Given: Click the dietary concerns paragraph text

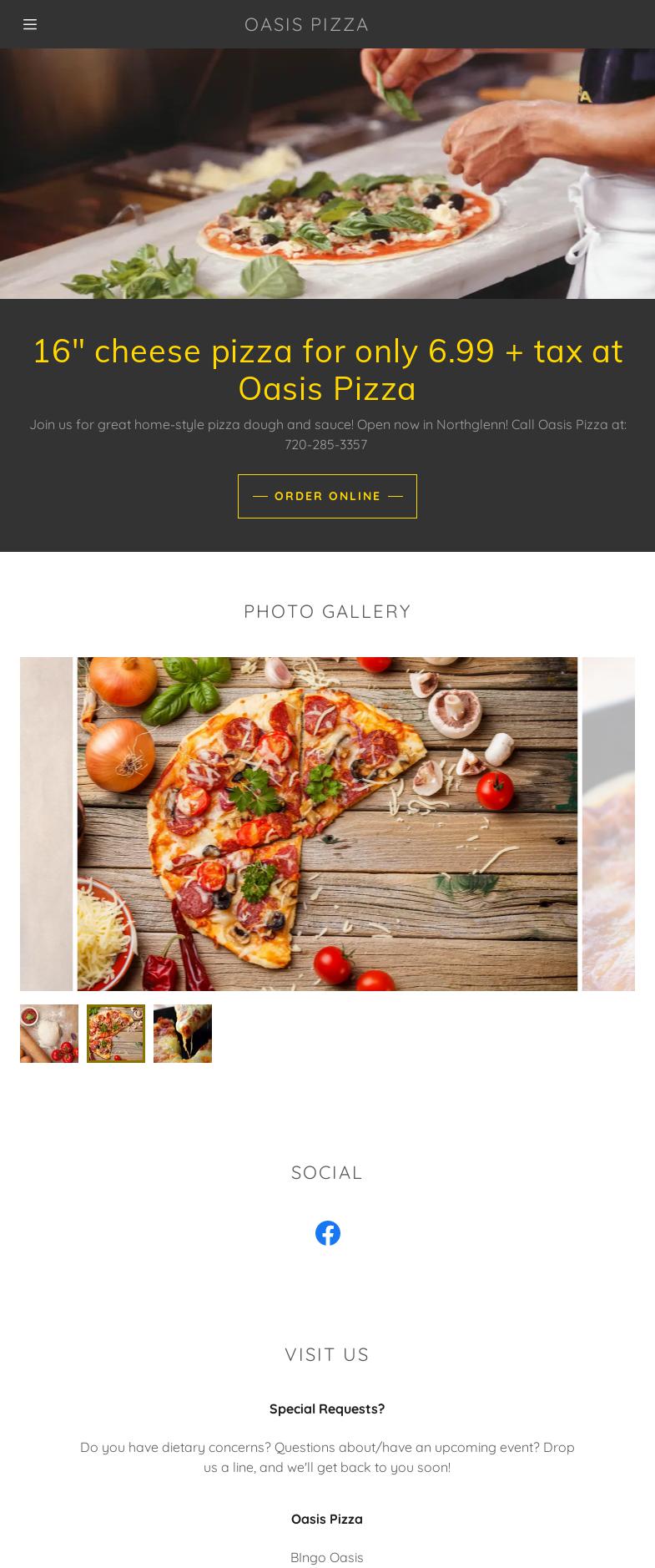Looking at the screenshot, I should (x=327, y=1457).
